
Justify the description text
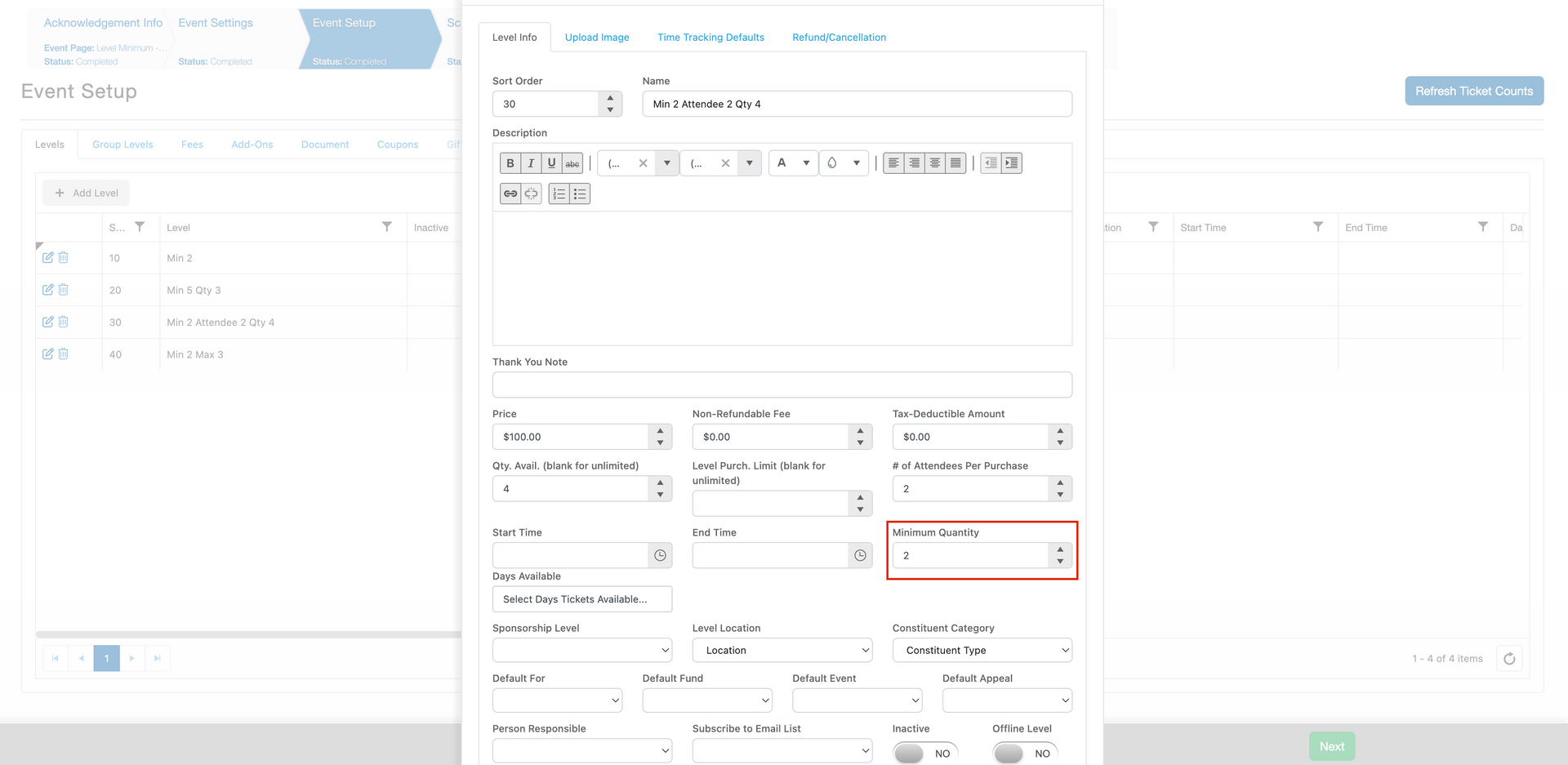coord(955,163)
